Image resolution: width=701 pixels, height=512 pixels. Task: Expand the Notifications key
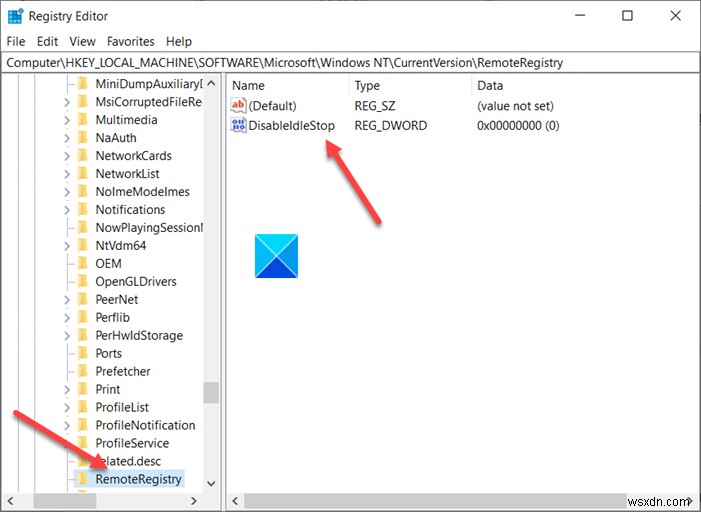[67, 210]
